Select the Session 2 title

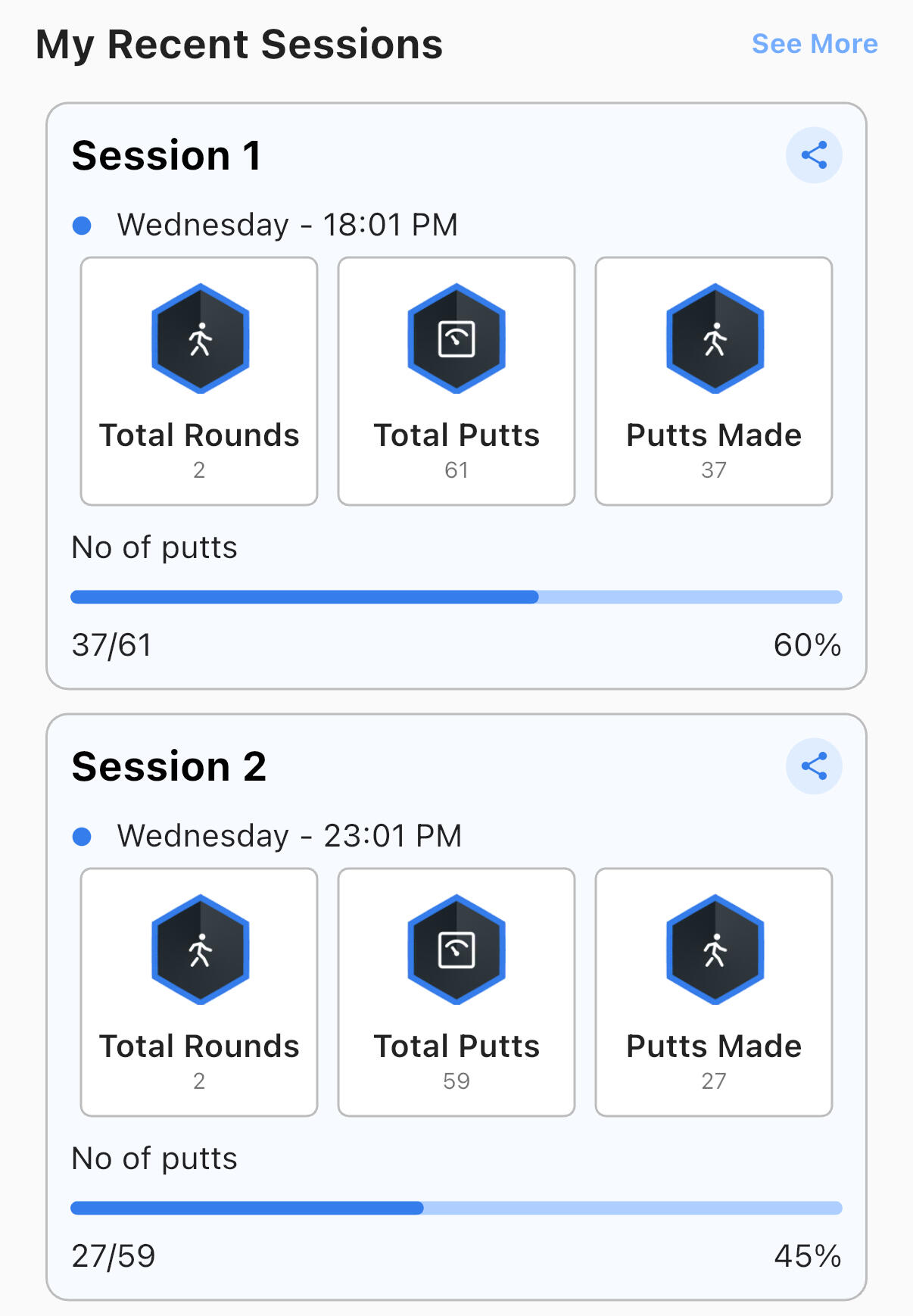point(169,767)
